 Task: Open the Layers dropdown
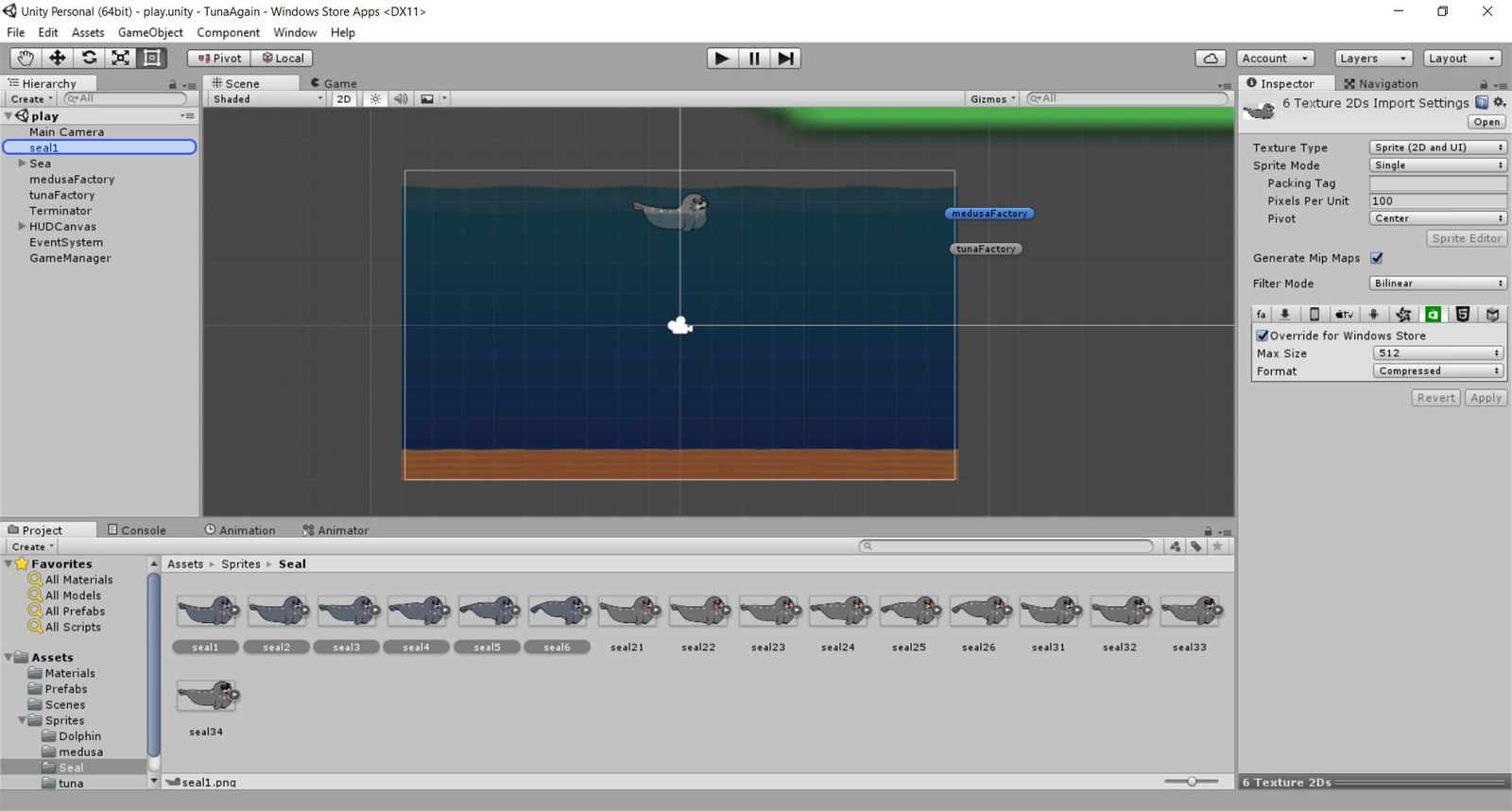click(1374, 59)
